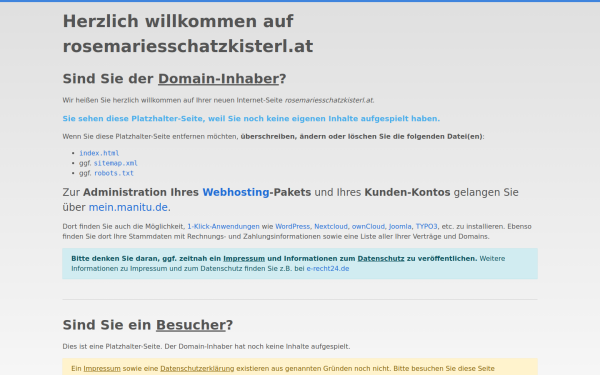The image size is (600, 375).
Task: Click the text 'Dies ist eine Platzhalter-Seite'
Action: (x=113, y=347)
